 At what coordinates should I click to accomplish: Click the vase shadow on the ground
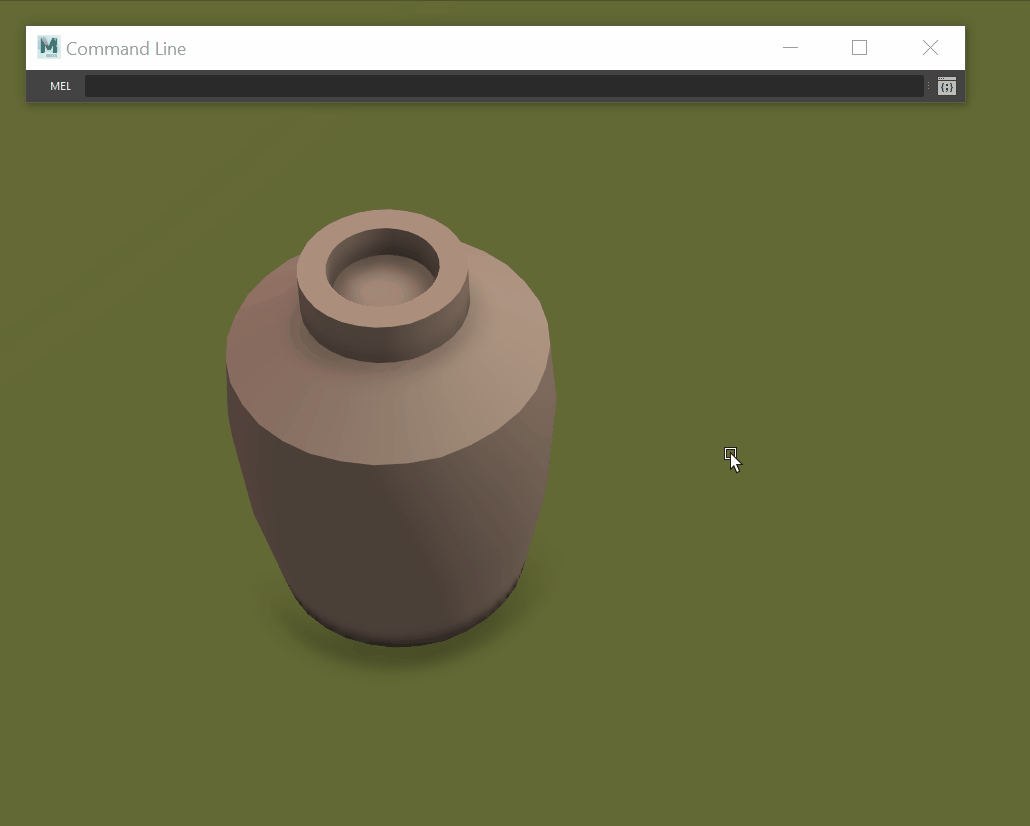click(x=400, y=660)
